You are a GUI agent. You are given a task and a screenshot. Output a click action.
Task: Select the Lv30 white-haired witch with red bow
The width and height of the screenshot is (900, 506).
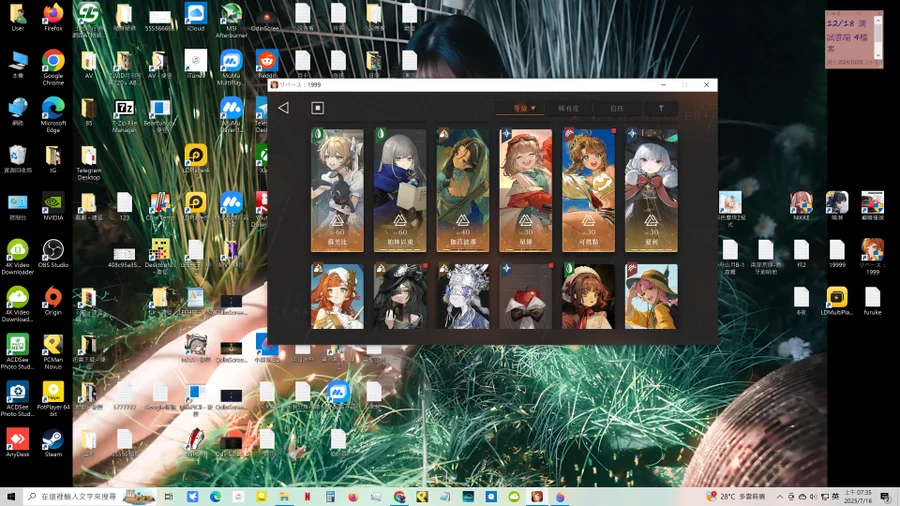[651, 190]
